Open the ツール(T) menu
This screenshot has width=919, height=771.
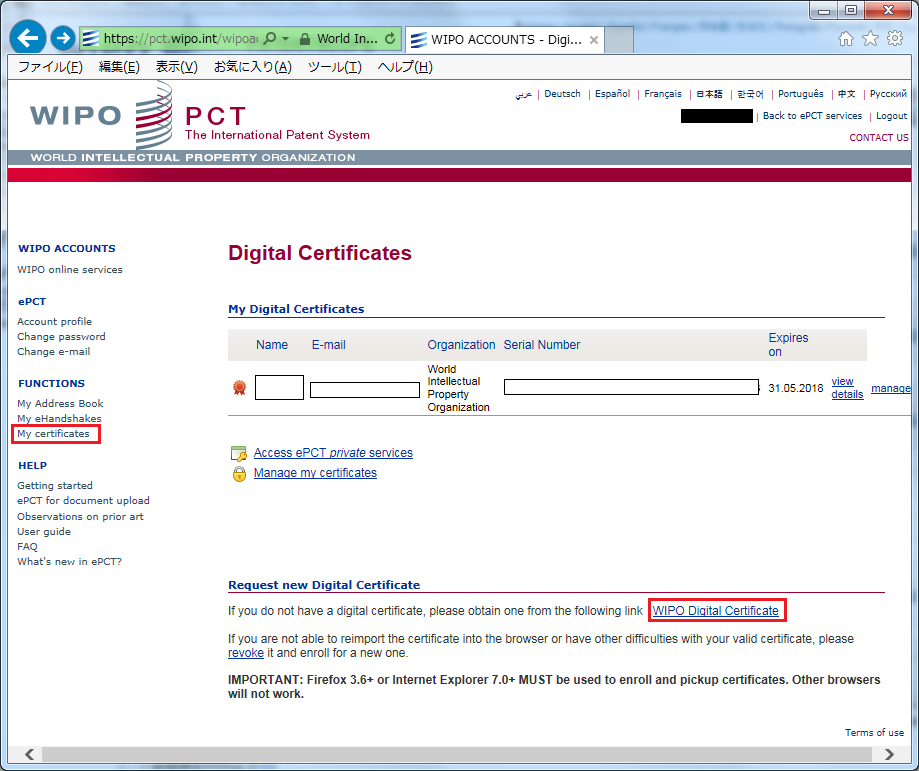pos(334,67)
